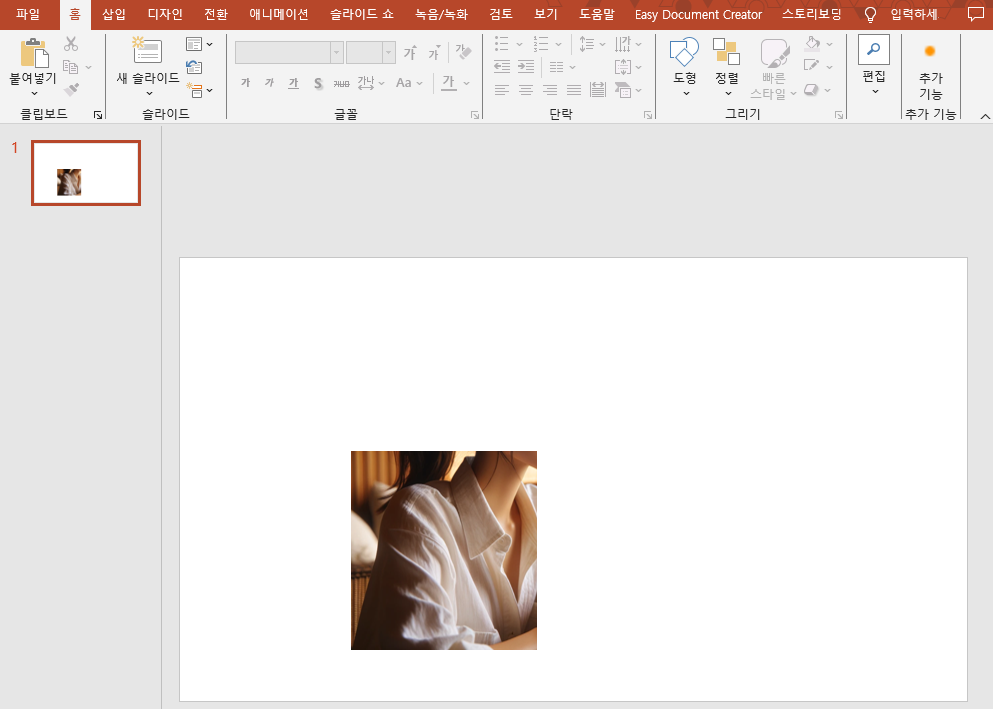Open the slide Layout icon
This screenshot has height=709, width=993.
[194, 44]
